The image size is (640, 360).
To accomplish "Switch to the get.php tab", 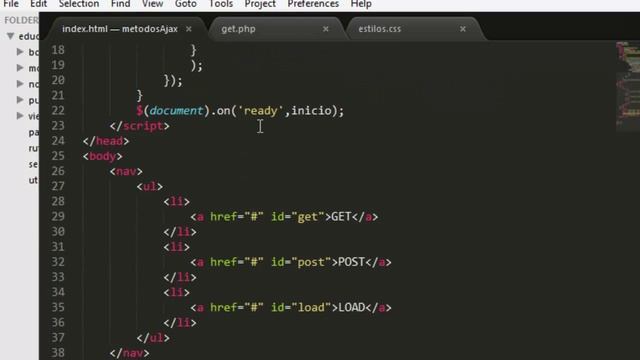I will tap(238, 29).
